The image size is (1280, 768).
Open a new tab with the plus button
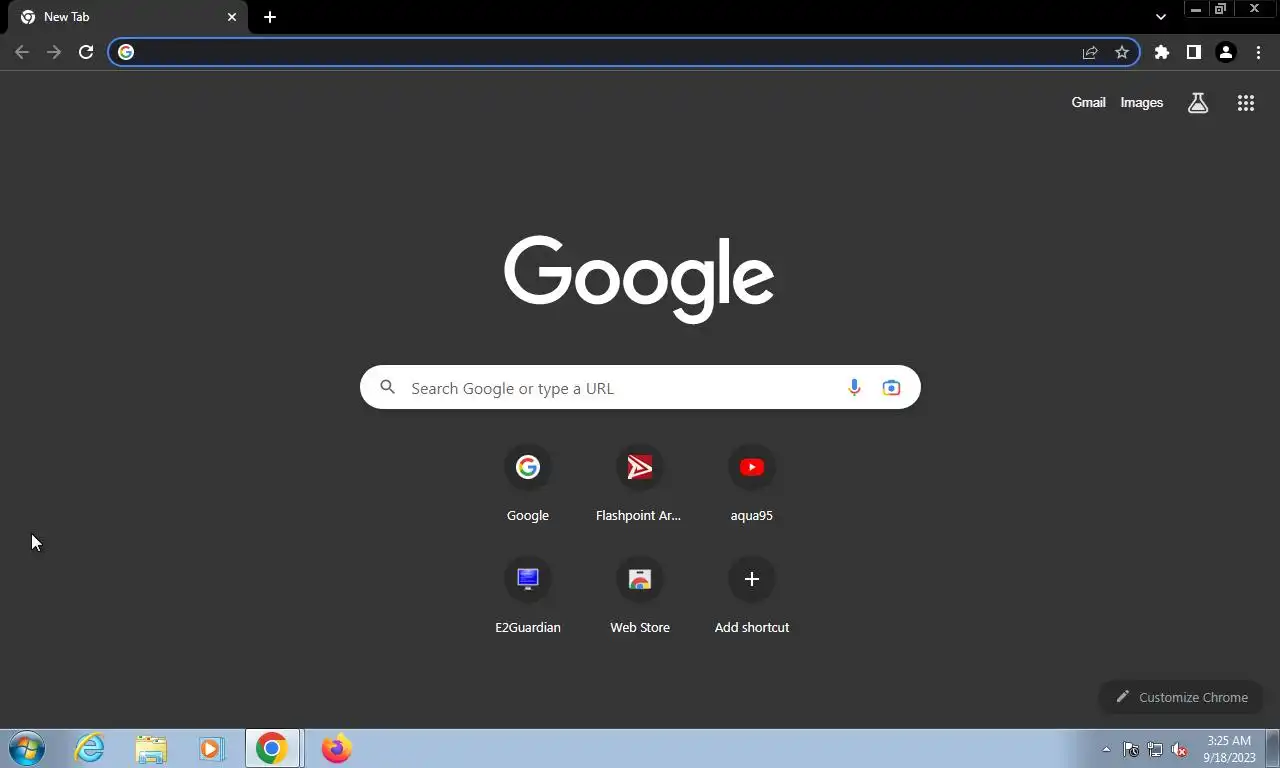click(x=270, y=17)
